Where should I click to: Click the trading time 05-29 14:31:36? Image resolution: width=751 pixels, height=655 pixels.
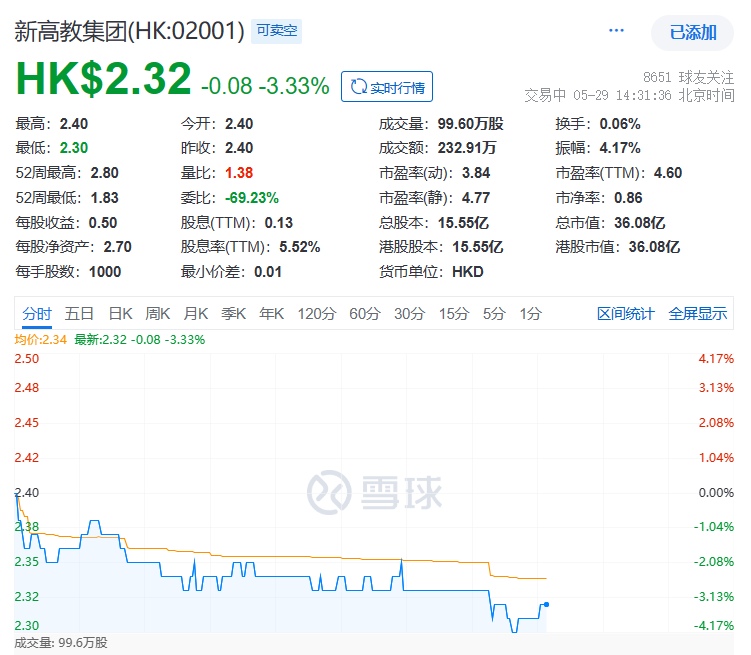[622, 95]
